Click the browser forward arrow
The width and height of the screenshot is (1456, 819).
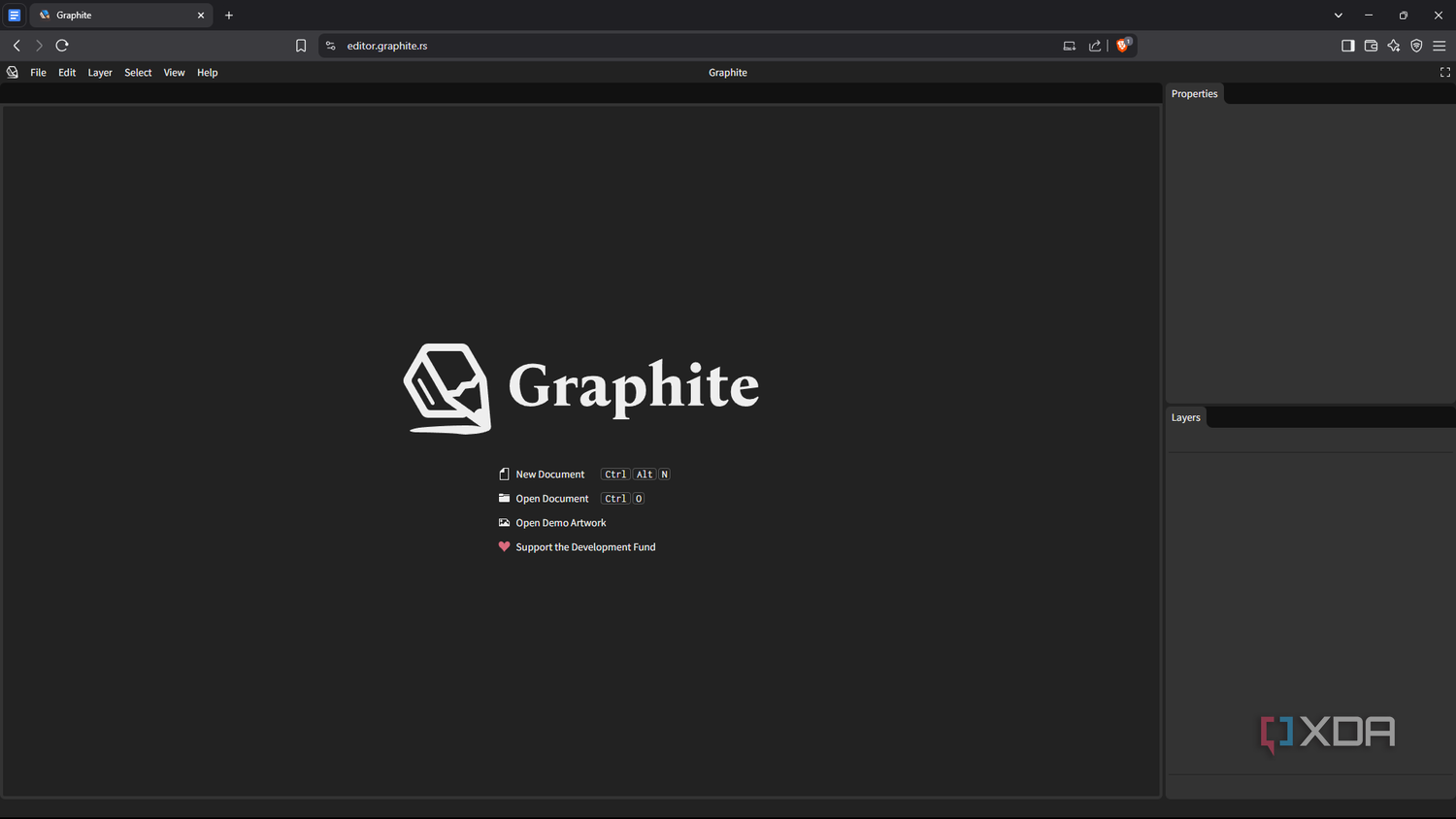coord(39,46)
